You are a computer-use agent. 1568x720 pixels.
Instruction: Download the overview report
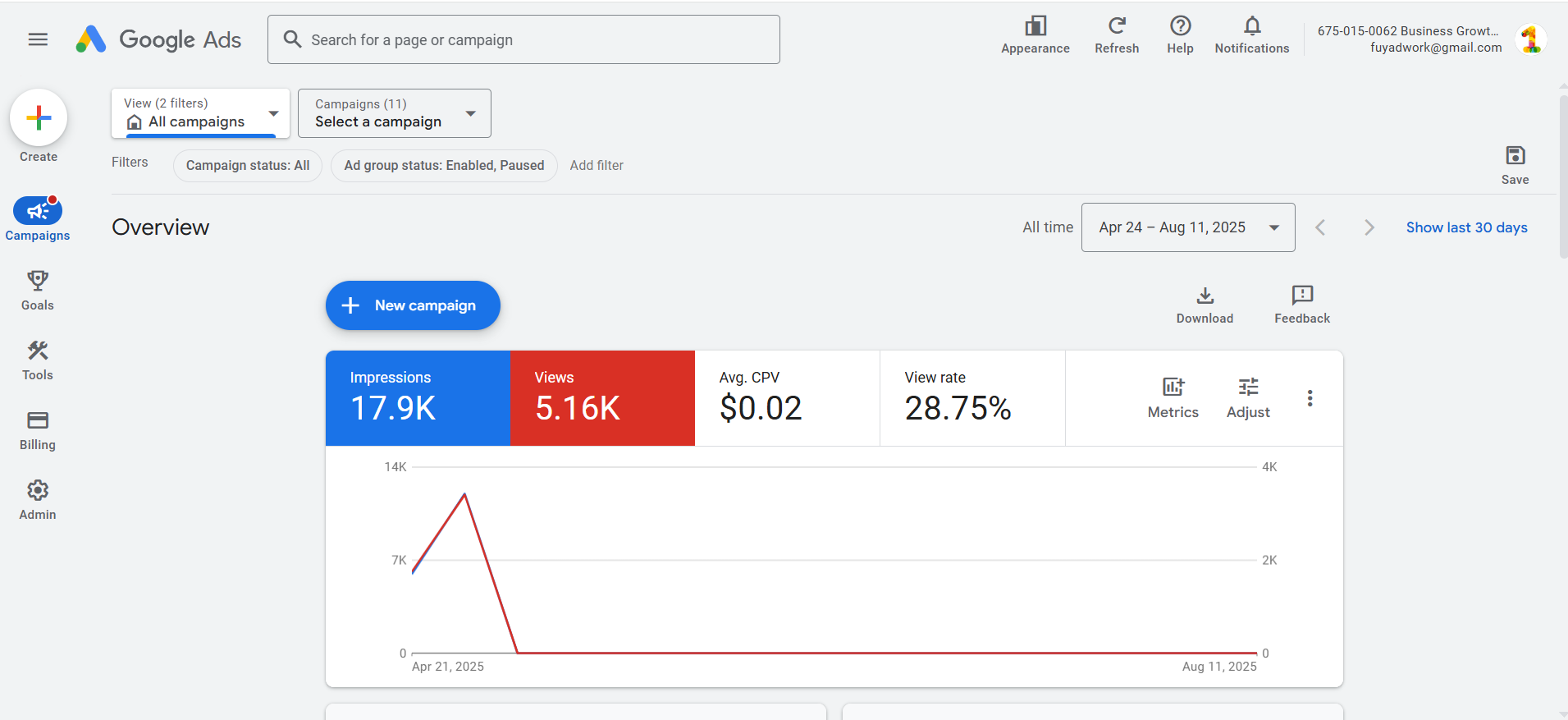pos(1205,305)
